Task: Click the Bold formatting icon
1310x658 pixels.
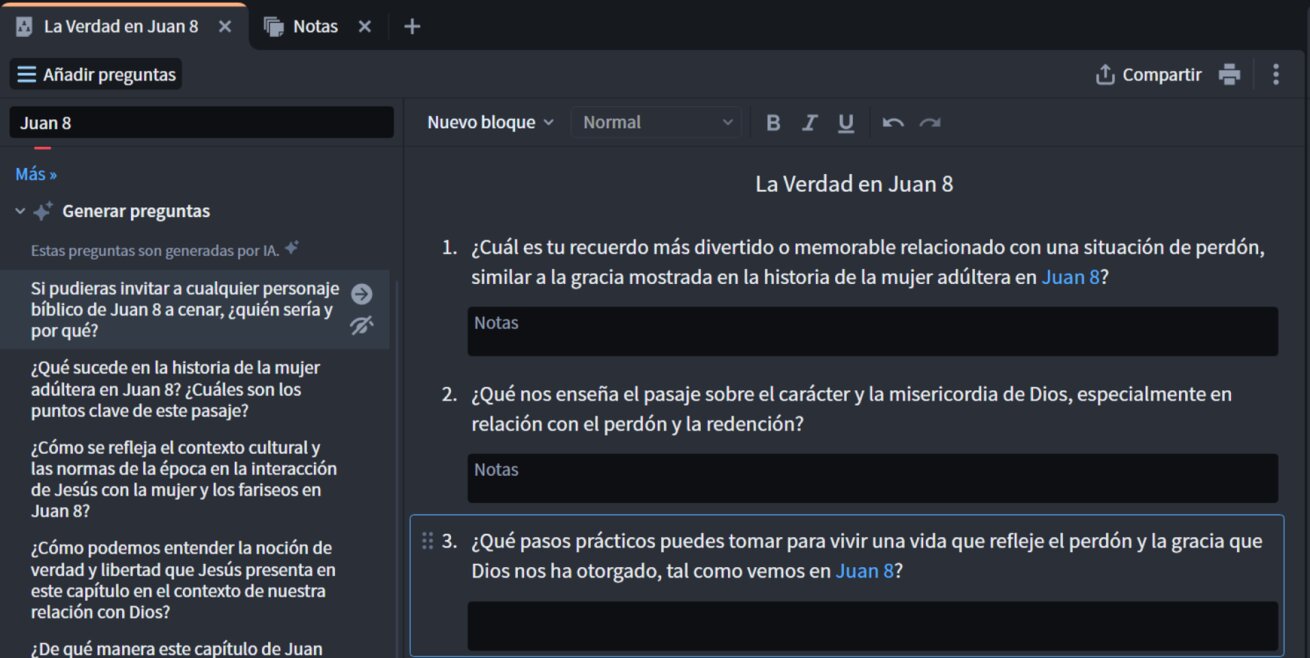Action: point(773,123)
